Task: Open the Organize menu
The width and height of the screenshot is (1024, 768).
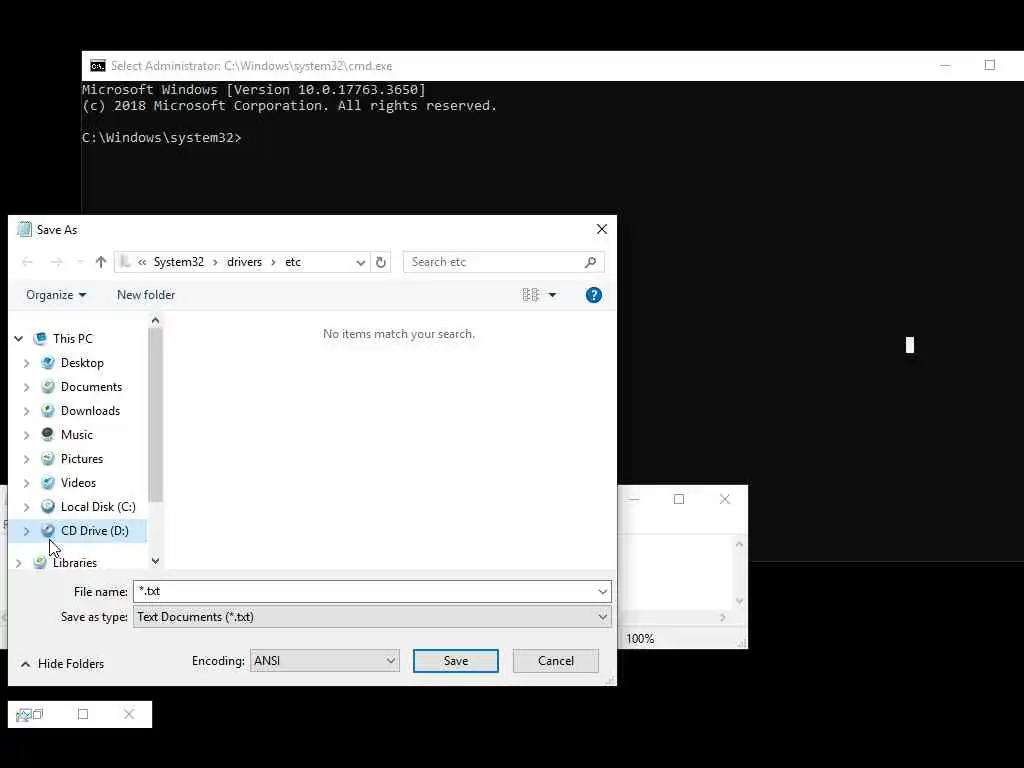Action: pos(56,295)
